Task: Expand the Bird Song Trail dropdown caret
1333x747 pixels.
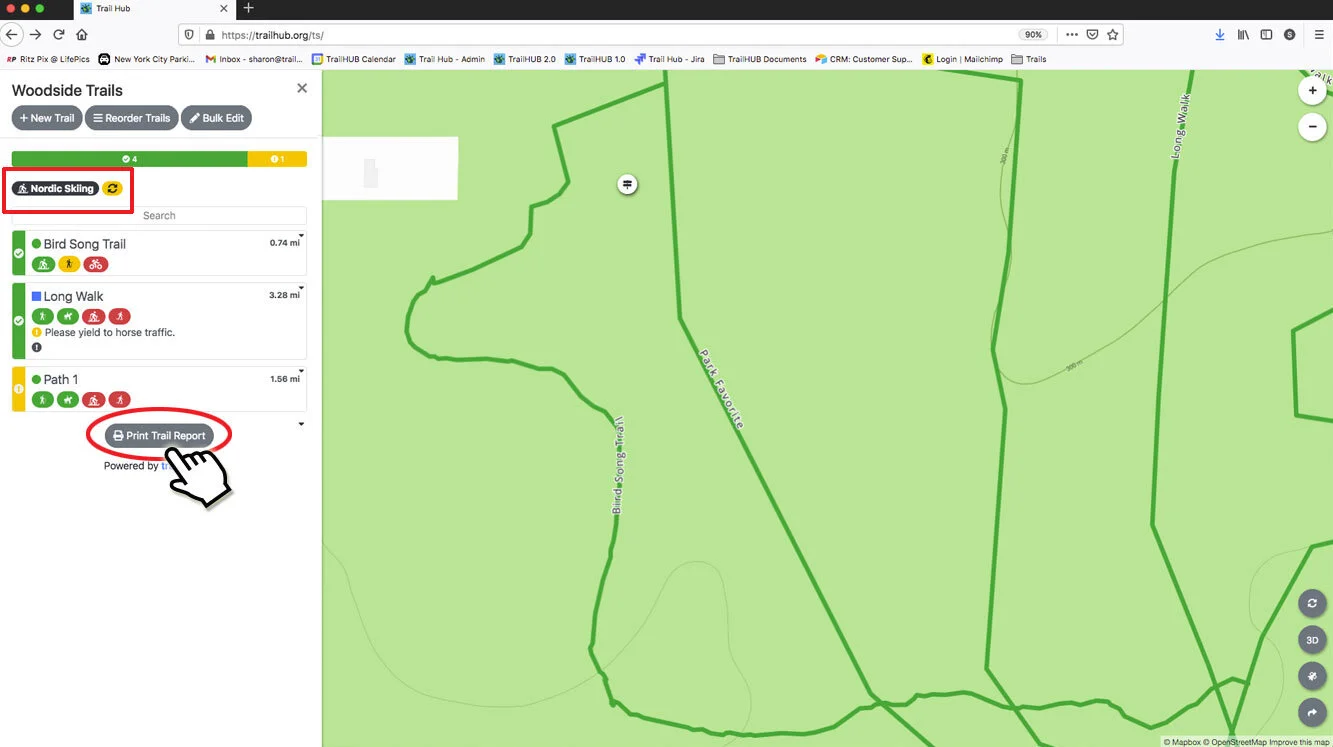Action: point(301,236)
